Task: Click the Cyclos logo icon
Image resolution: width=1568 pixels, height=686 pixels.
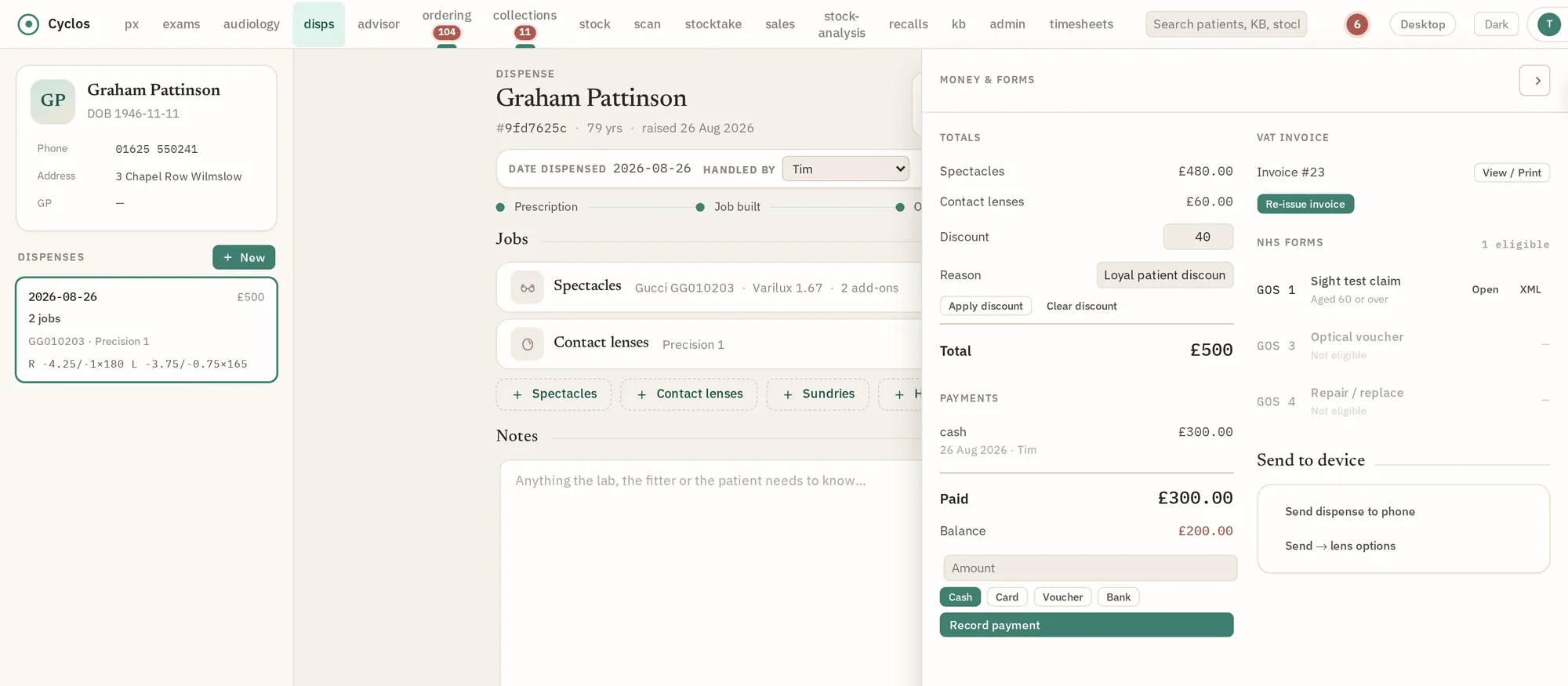Action: pyautogui.click(x=28, y=24)
